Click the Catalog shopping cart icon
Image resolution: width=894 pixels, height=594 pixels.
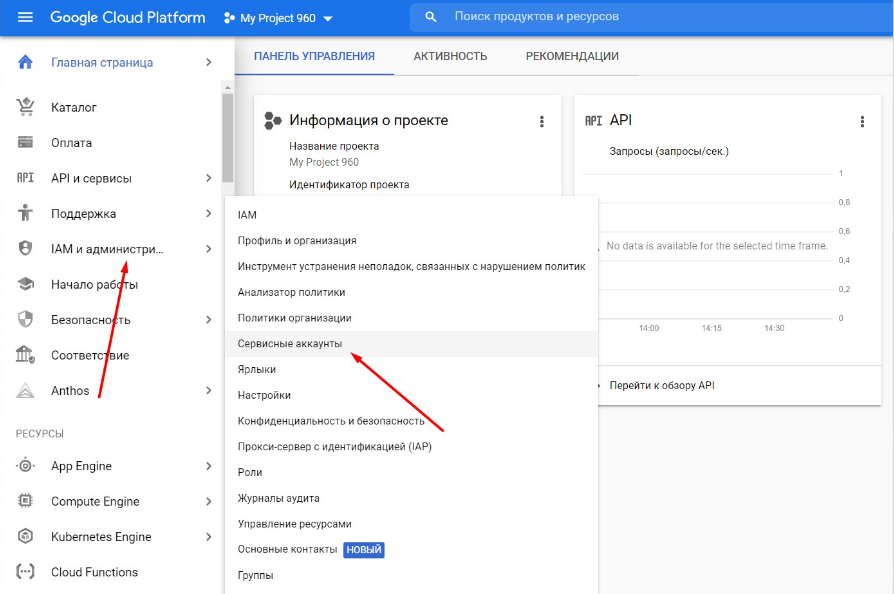click(x=25, y=107)
